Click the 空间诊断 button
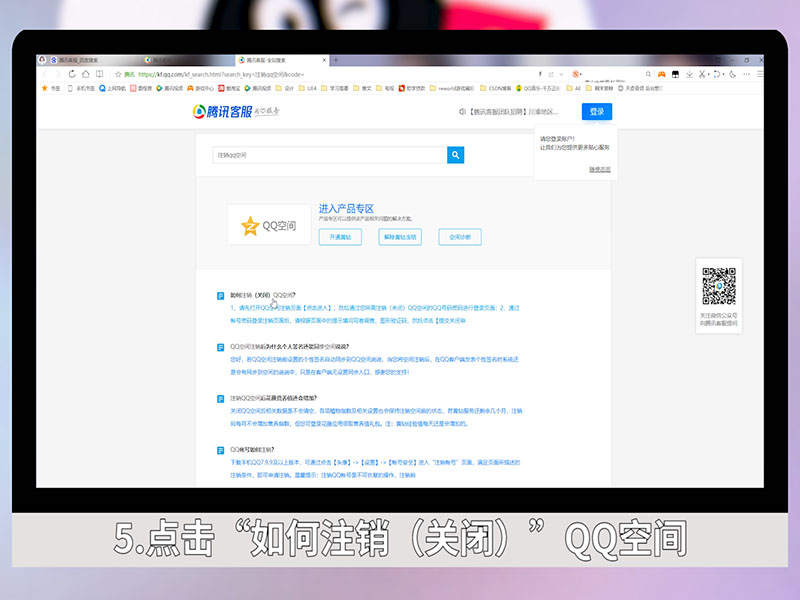The width and height of the screenshot is (800, 600). point(460,237)
